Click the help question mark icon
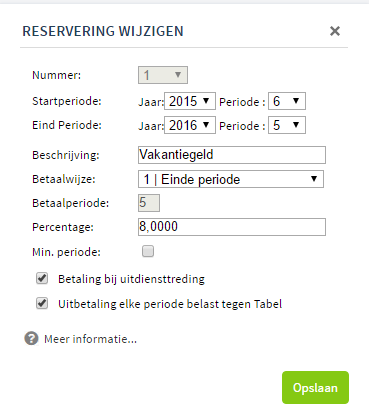The height and width of the screenshot is (419, 369). coord(31,339)
